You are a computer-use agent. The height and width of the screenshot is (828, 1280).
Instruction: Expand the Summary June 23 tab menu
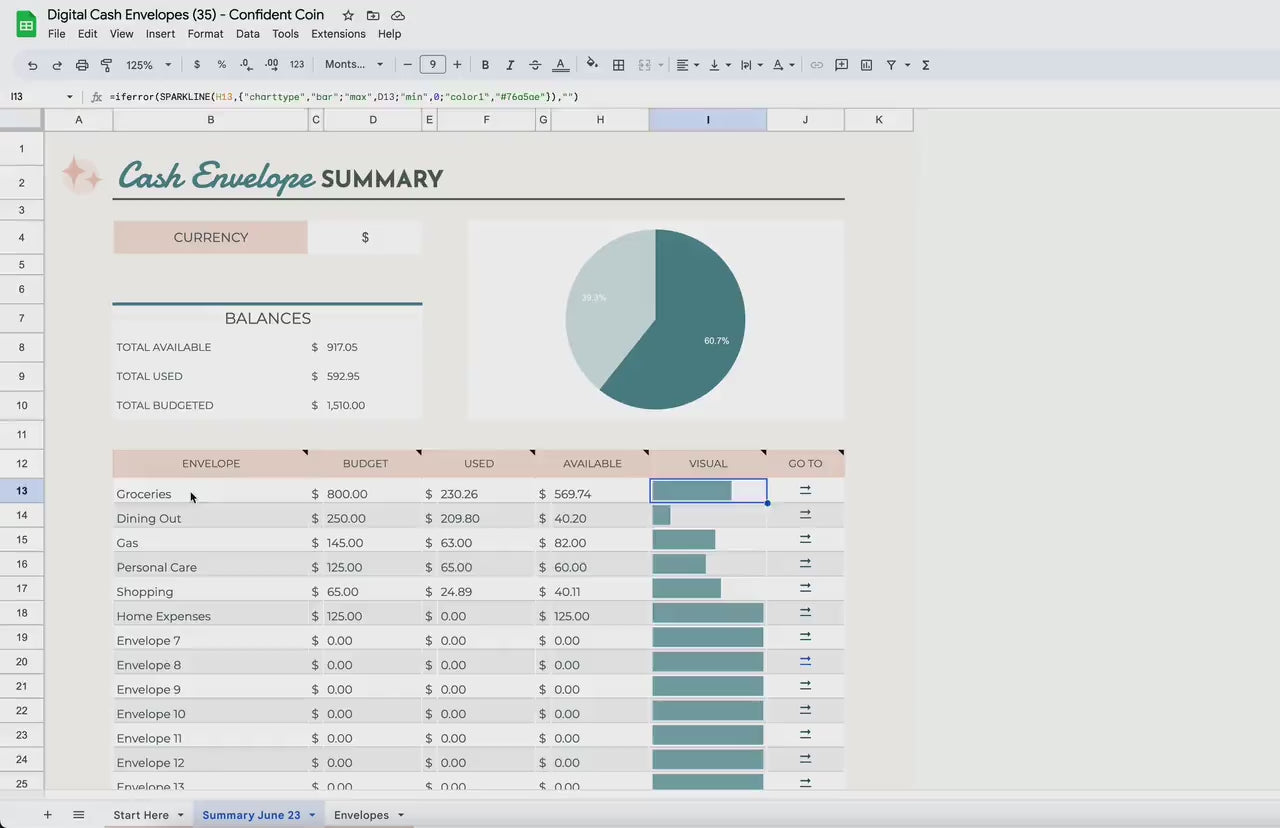tap(312, 815)
